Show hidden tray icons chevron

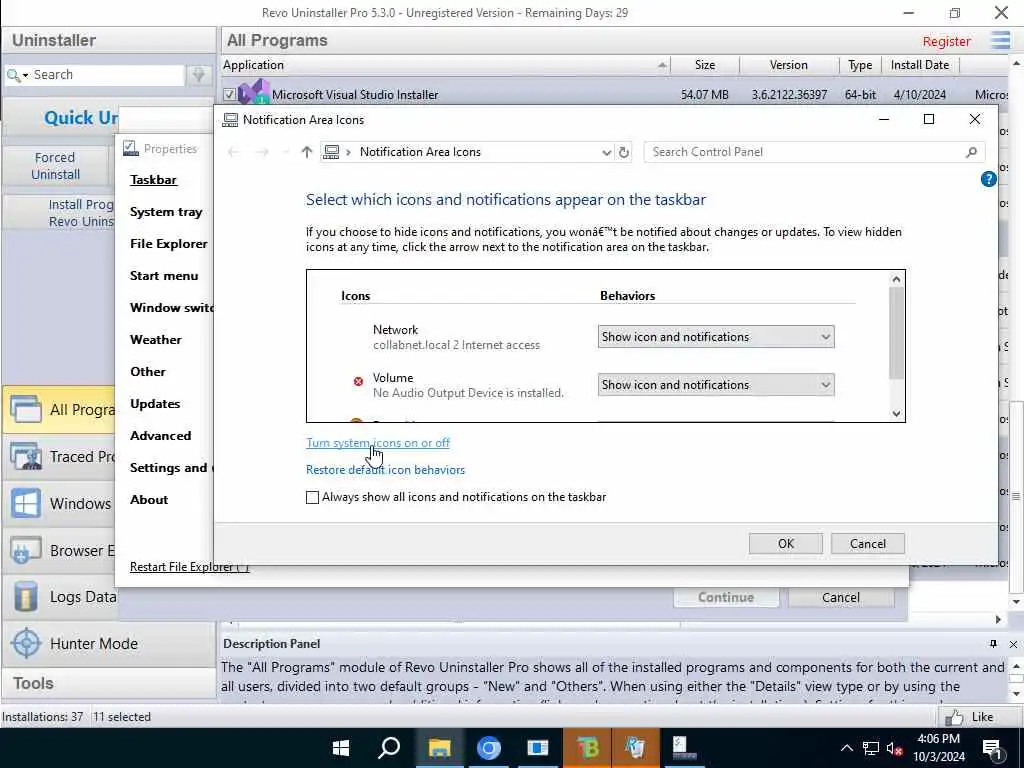click(x=846, y=748)
